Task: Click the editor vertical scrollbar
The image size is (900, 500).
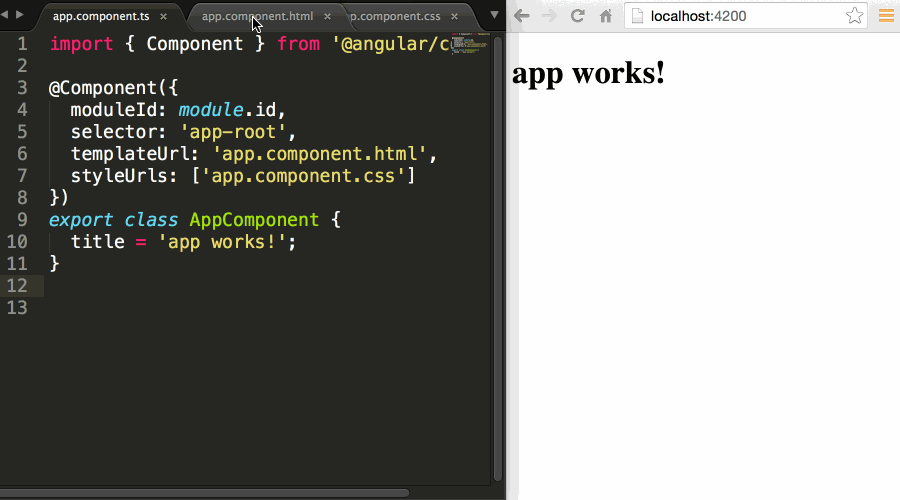Action: 498,258
